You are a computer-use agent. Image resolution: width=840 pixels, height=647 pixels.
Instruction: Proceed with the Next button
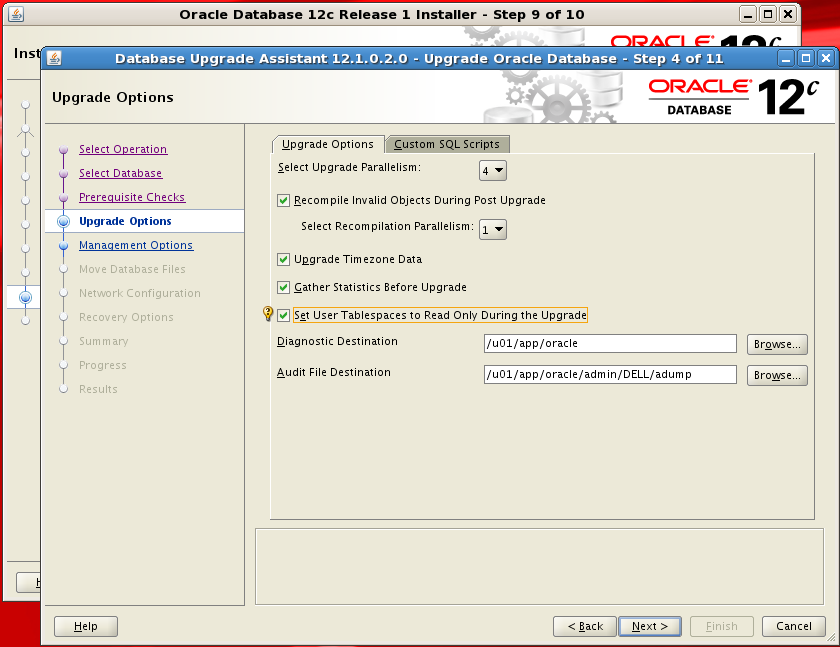pyautogui.click(x=650, y=626)
